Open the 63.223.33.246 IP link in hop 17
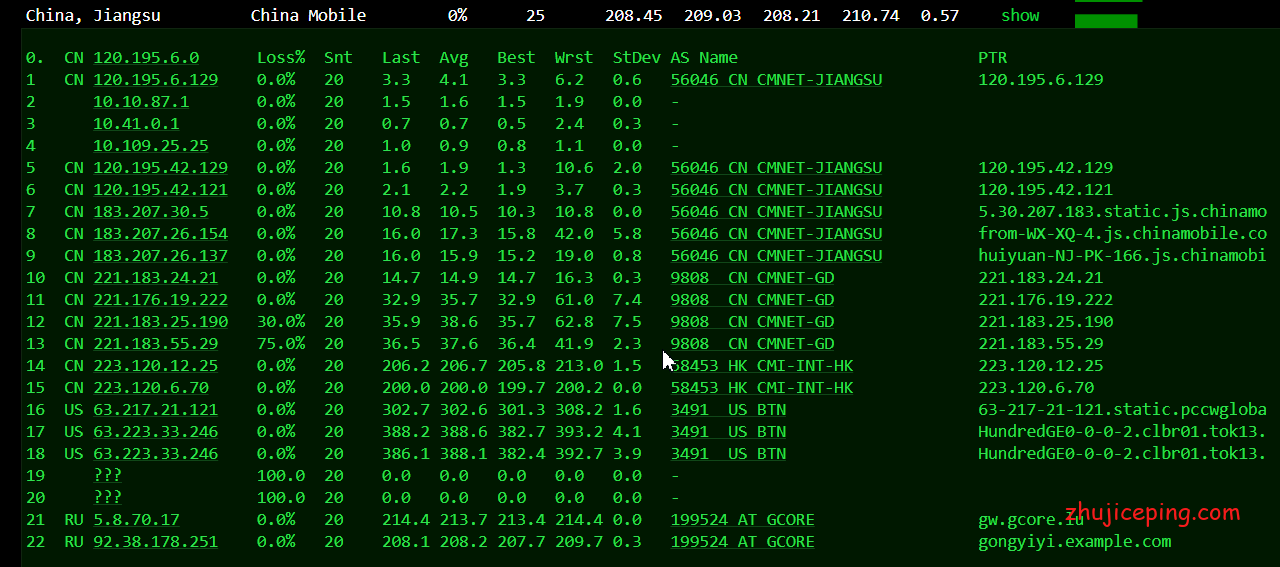Screen dimensions: 1280x567 coord(156,432)
